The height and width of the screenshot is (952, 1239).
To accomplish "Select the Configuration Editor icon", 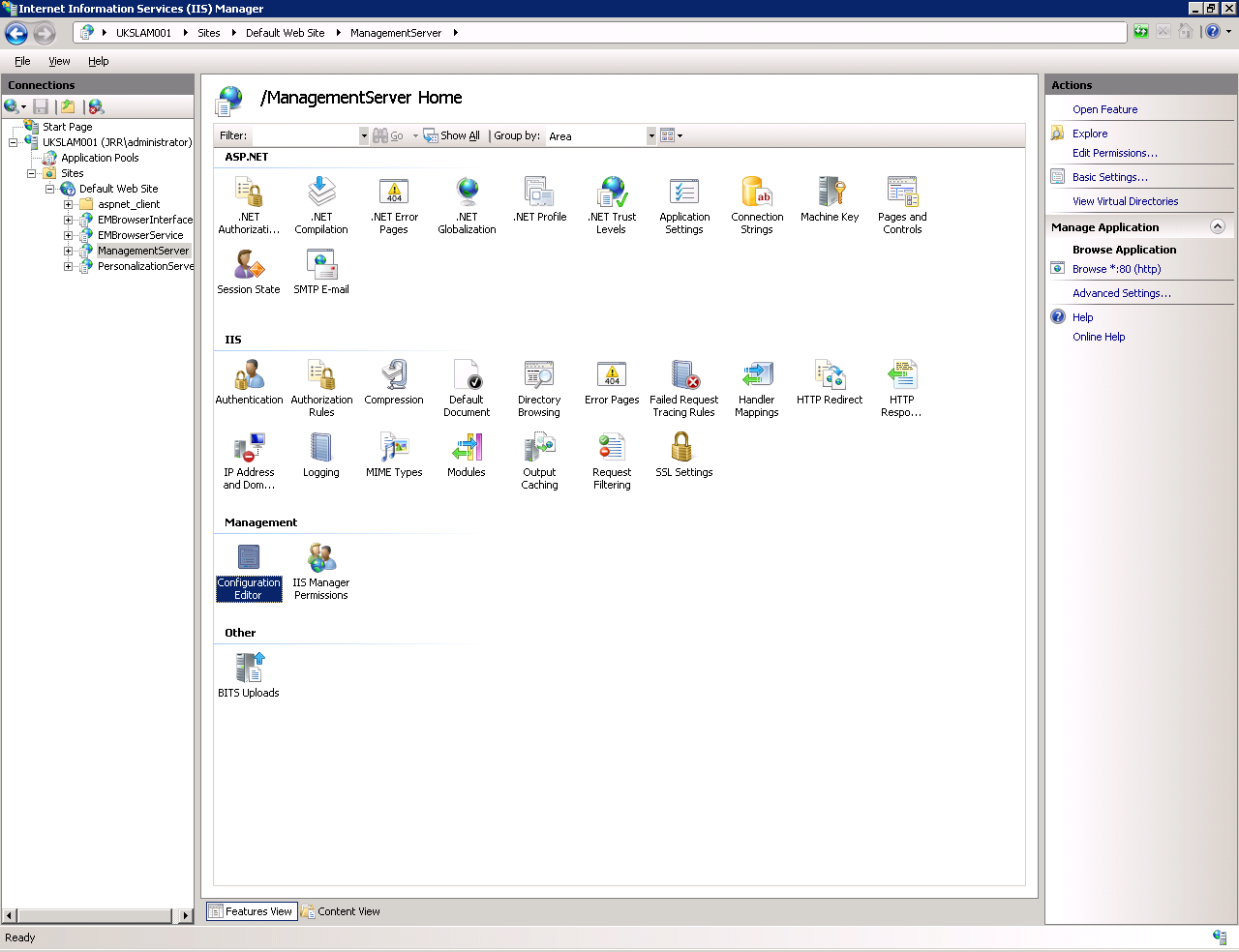I will (249, 571).
